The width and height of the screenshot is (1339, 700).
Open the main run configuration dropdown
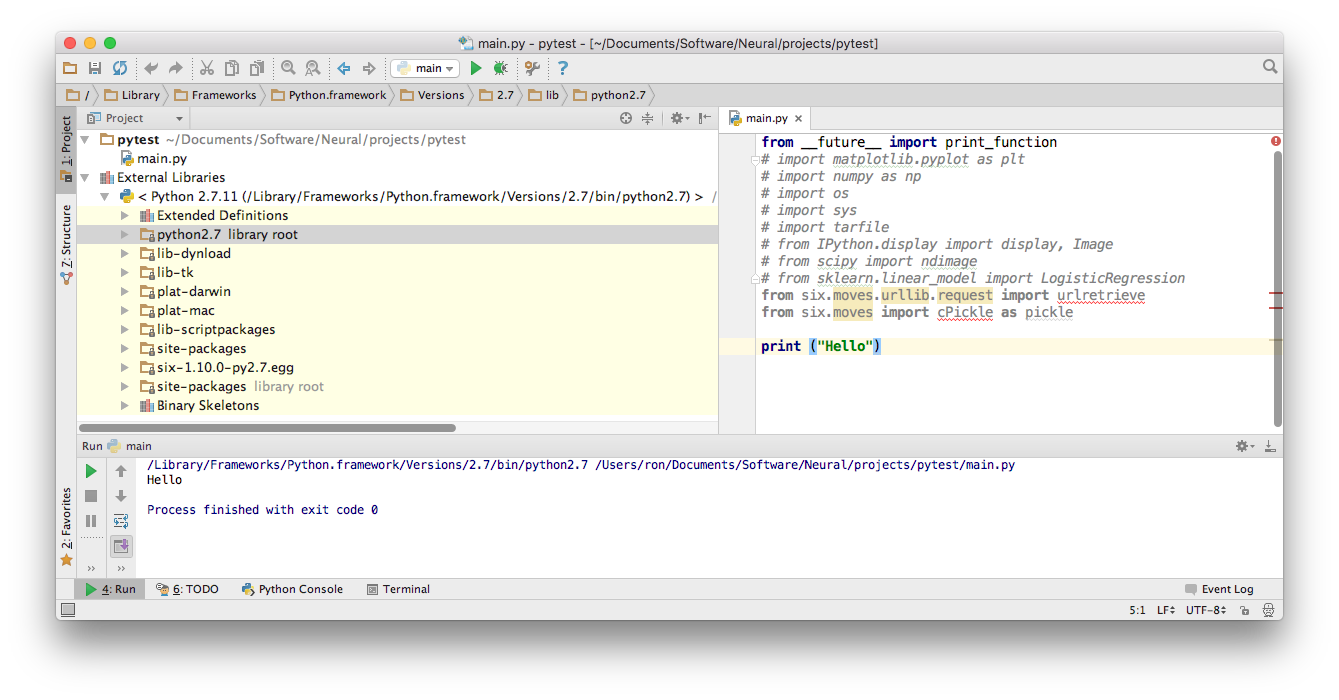pyautogui.click(x=425, y=68)
